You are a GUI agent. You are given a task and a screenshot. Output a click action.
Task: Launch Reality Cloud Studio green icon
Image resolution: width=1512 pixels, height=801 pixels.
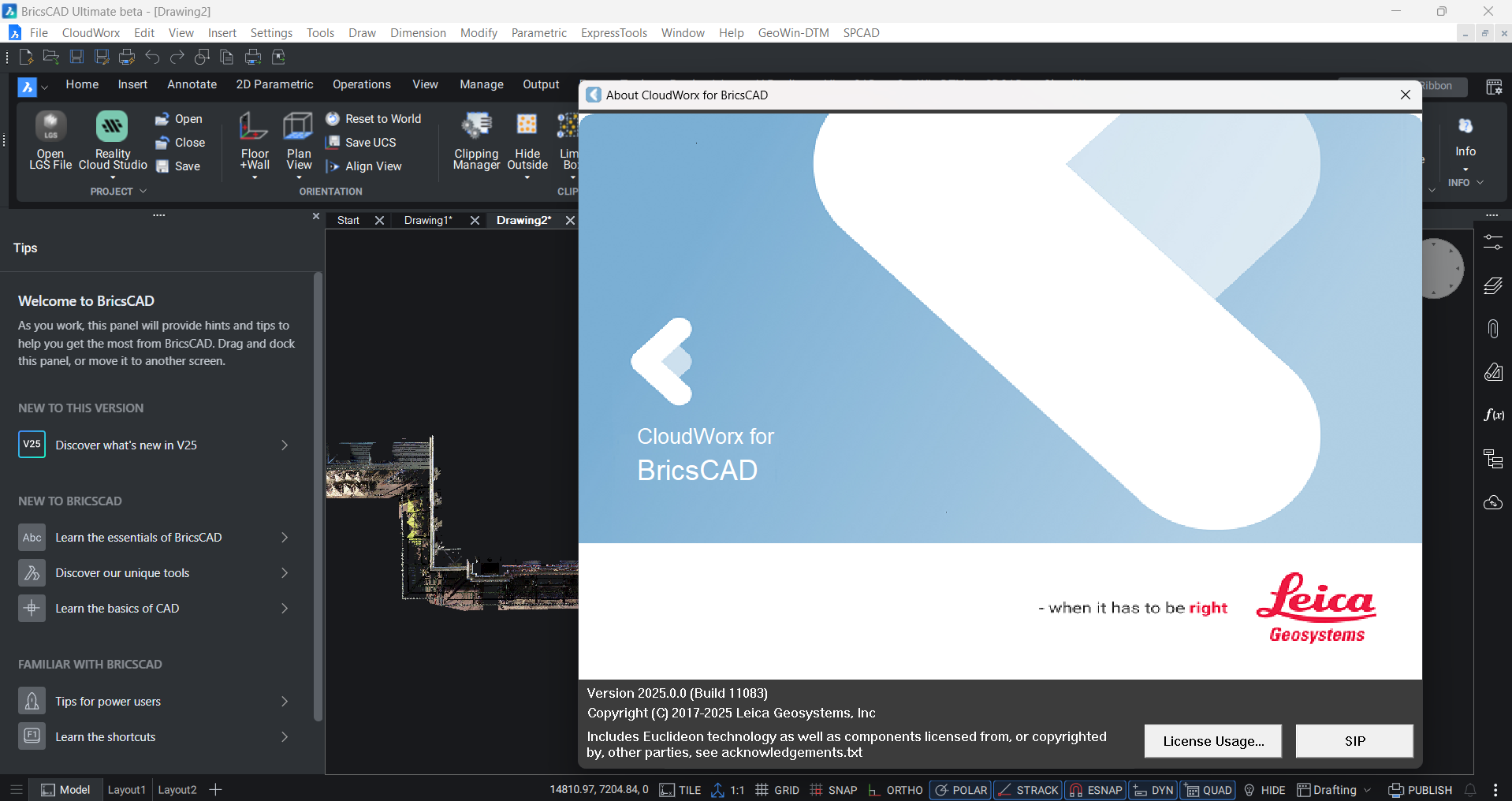coord(113,142)
